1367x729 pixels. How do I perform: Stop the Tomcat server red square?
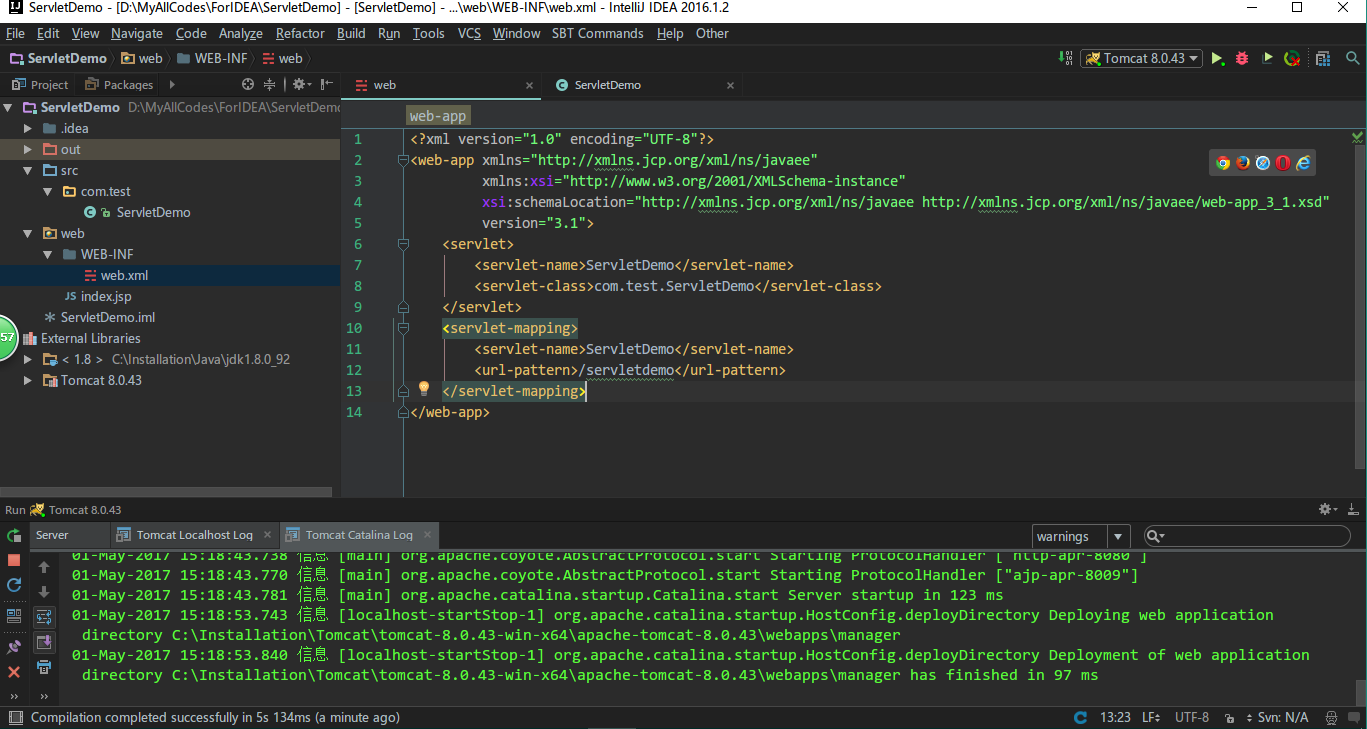click(14, 560)
